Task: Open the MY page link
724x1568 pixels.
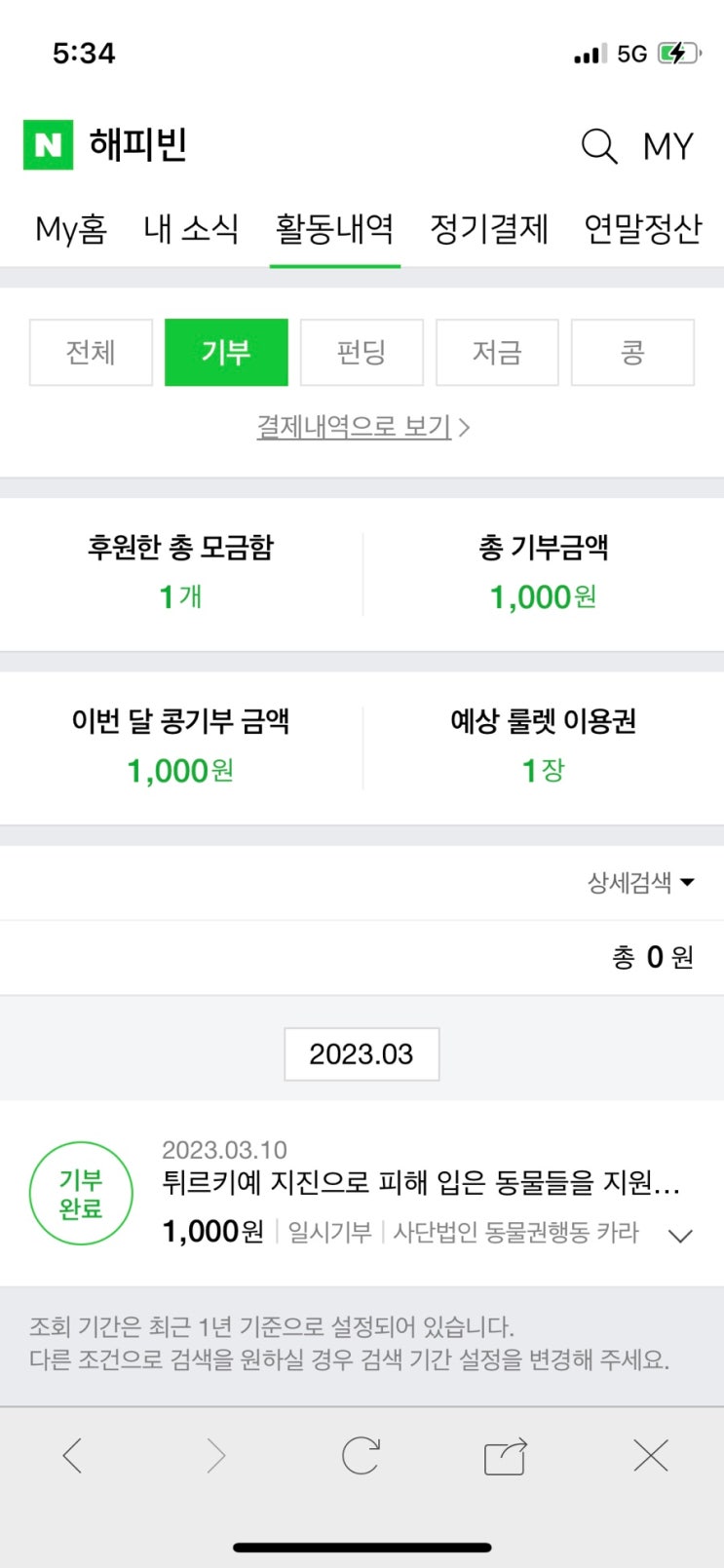Action: [x=667, y=147]
